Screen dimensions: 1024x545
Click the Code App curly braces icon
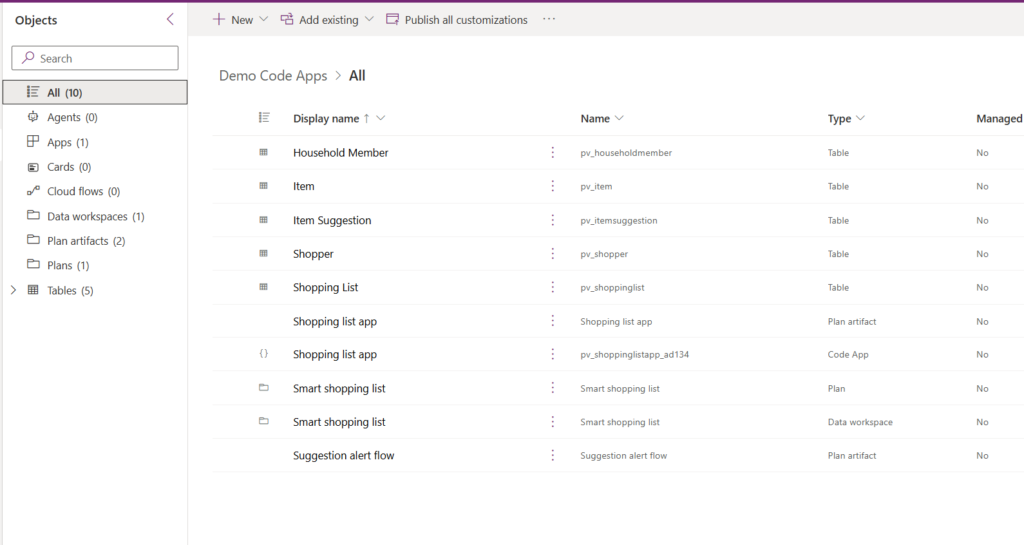[264, 354]
